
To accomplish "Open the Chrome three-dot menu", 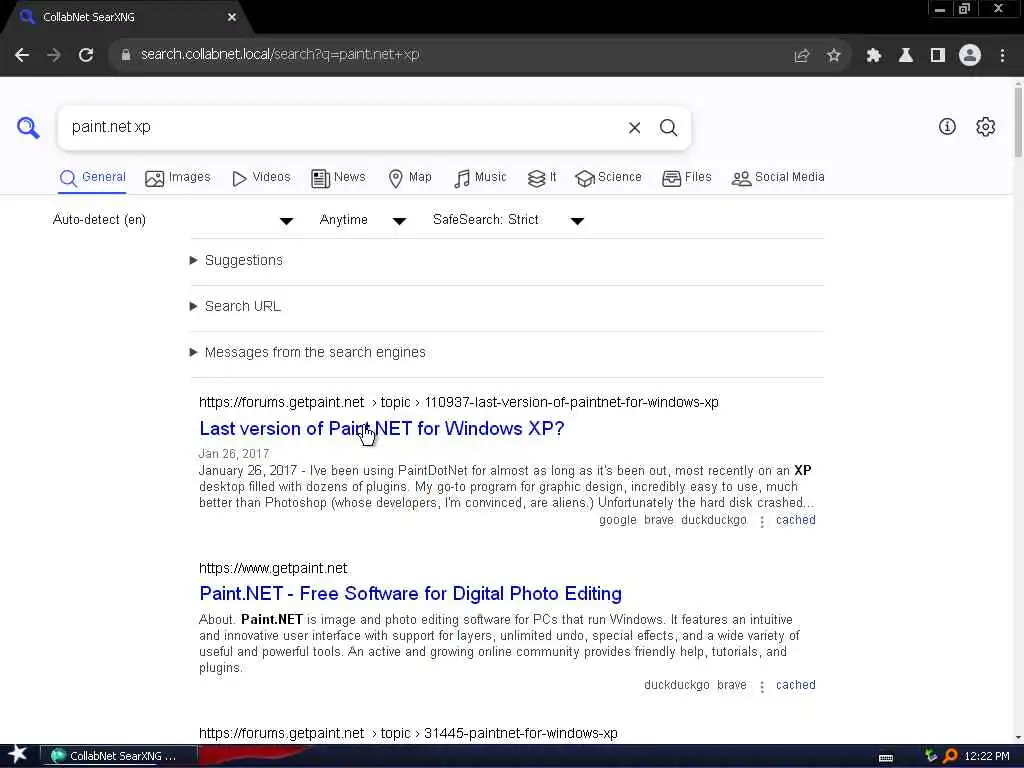I will coord(1002,56).
